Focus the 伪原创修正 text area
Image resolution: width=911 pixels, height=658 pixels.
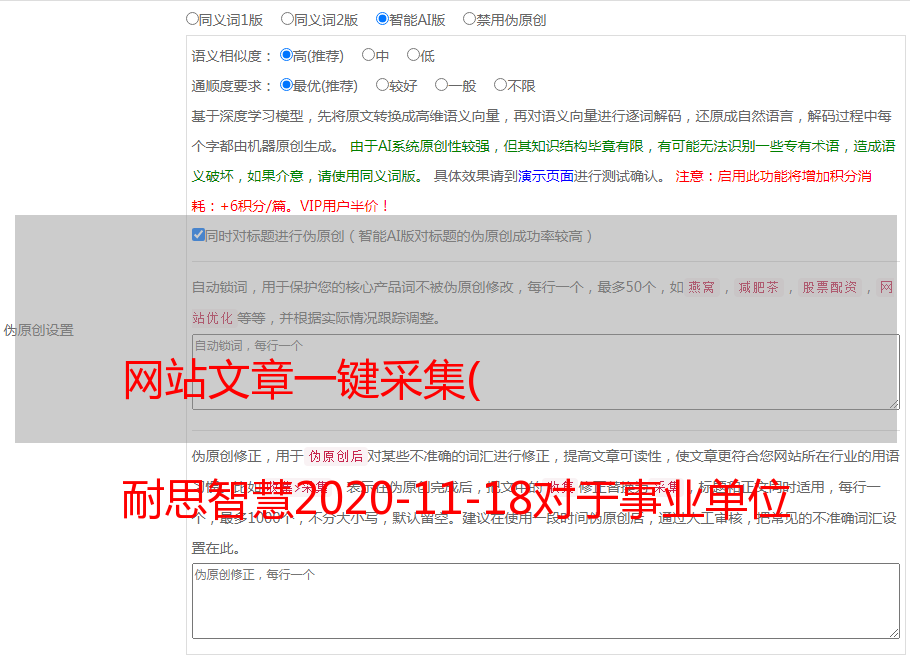546,601
